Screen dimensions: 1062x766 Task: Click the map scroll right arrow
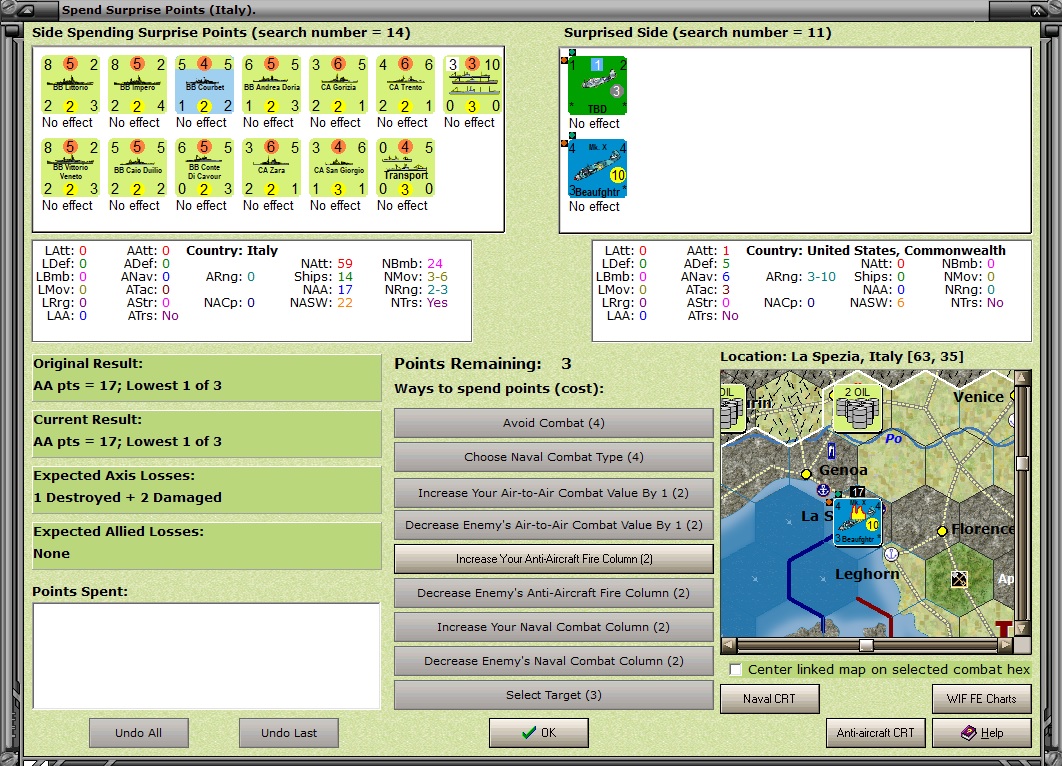1006,645
